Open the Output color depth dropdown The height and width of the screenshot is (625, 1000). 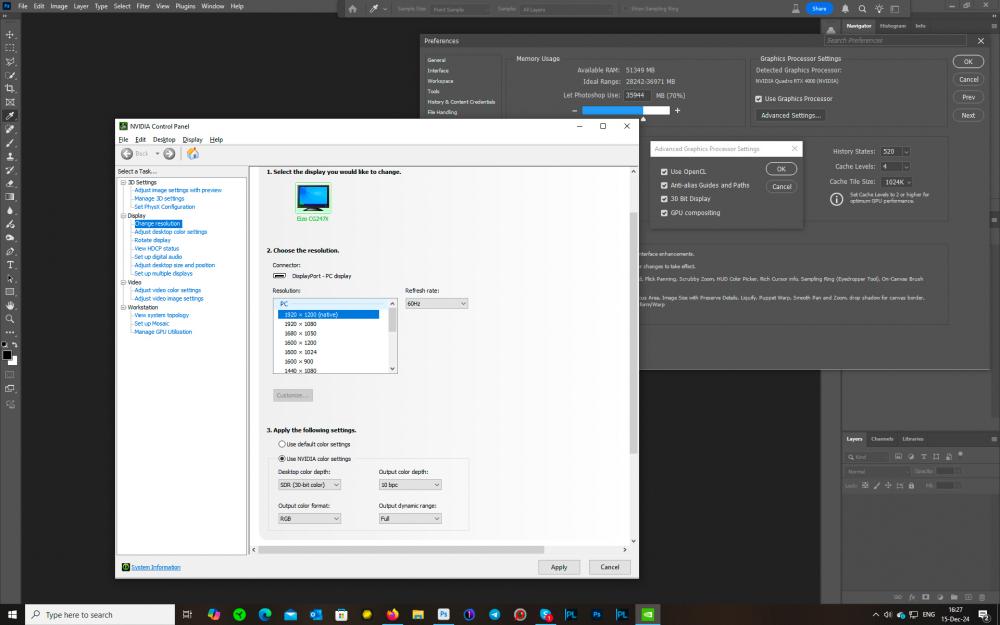pyautogui.click(x=409, y=485)
